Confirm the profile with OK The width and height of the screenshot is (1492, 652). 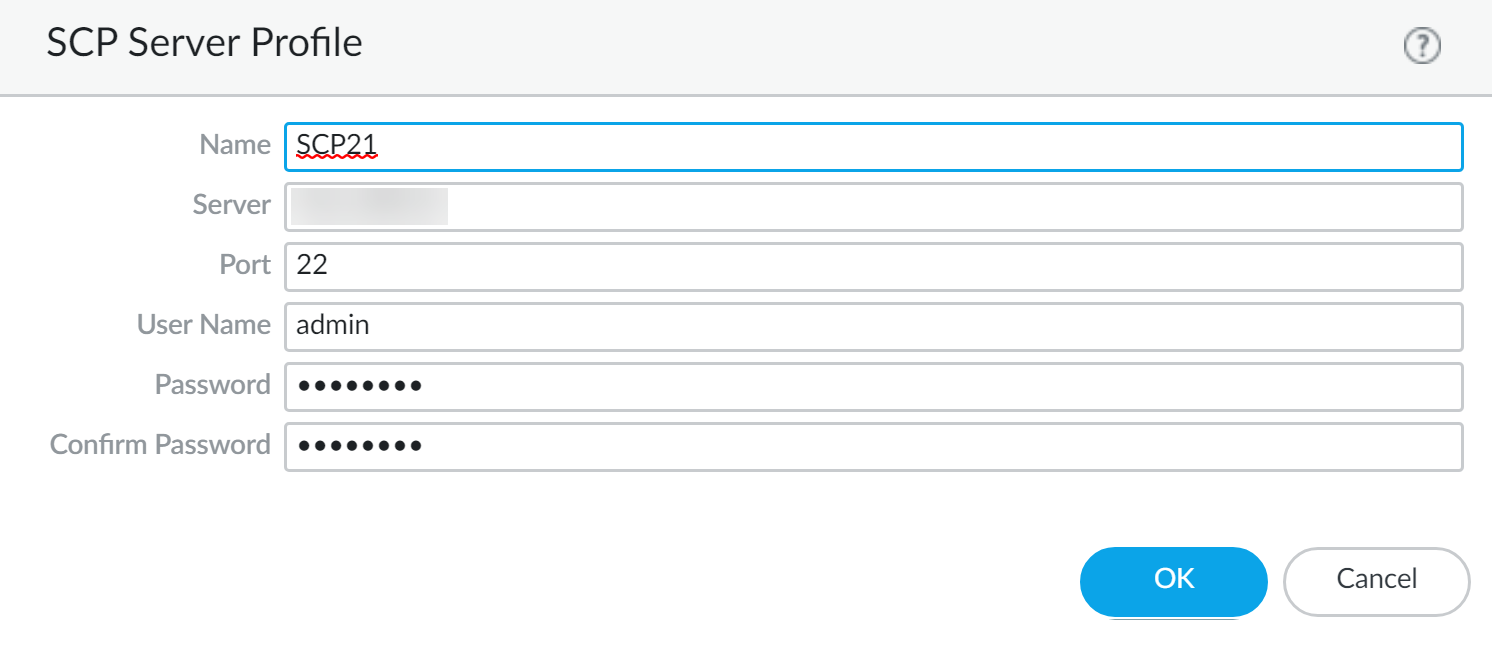(x=1173, y=580)
